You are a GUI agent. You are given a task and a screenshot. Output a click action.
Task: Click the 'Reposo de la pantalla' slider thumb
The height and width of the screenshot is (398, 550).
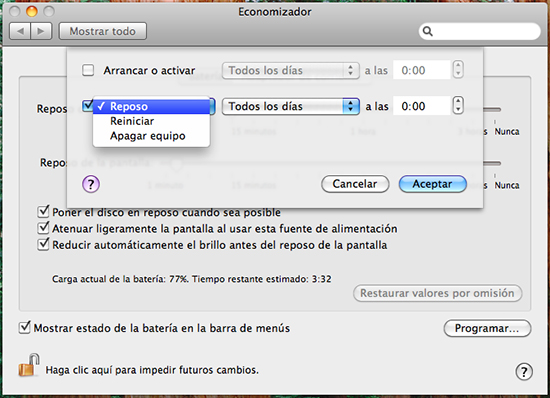click(176, 163)
